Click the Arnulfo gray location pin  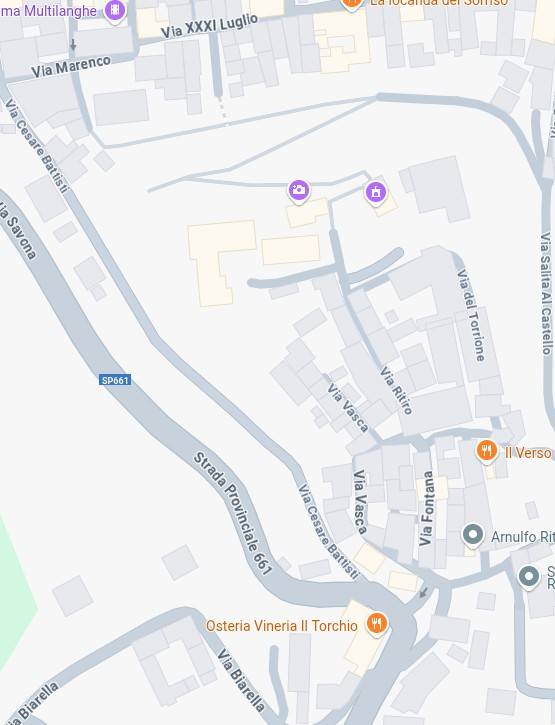tap(473, 535)
